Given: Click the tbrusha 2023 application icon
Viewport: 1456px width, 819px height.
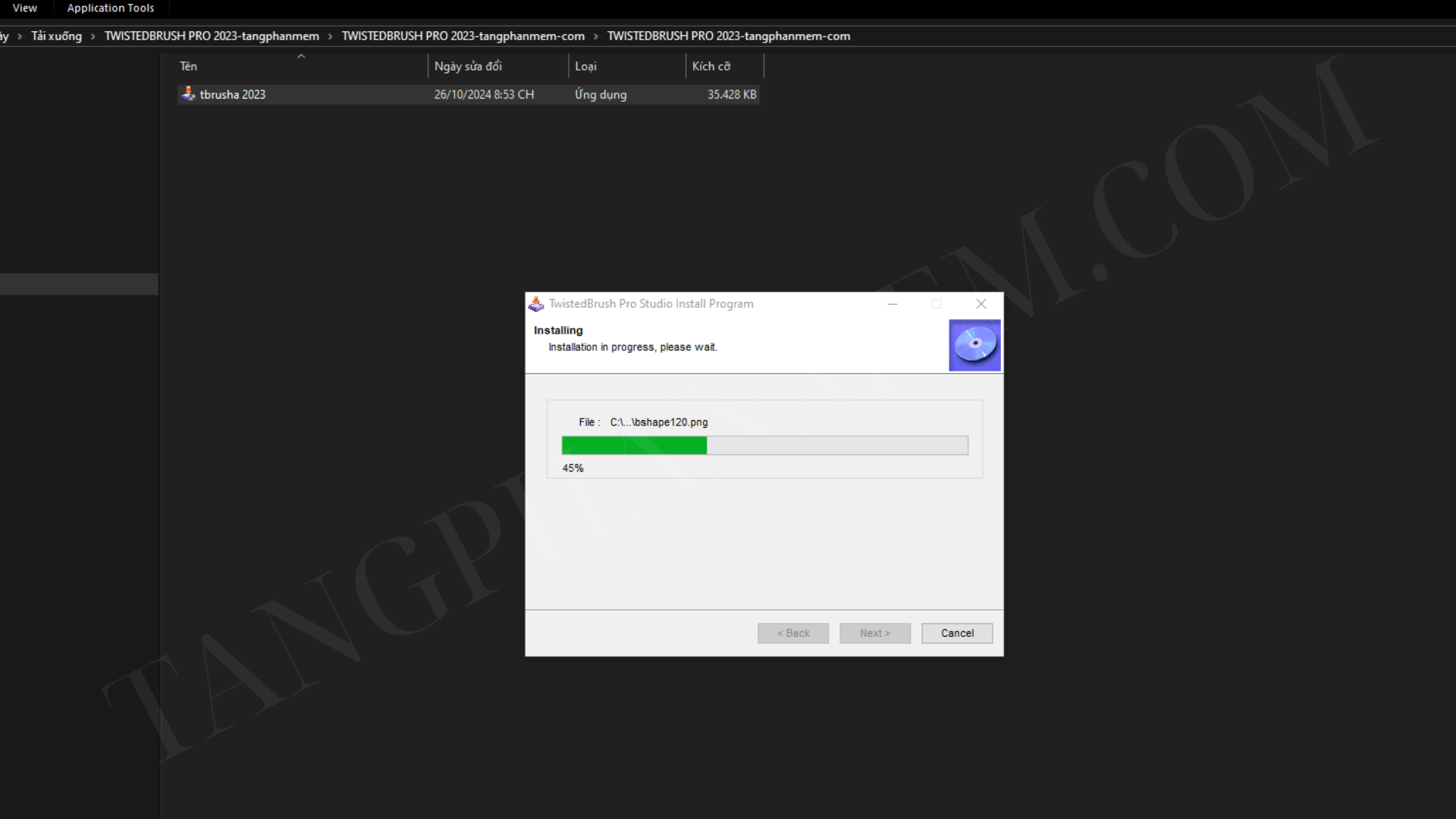Looking at the screenshot, I should click(188, 94).
